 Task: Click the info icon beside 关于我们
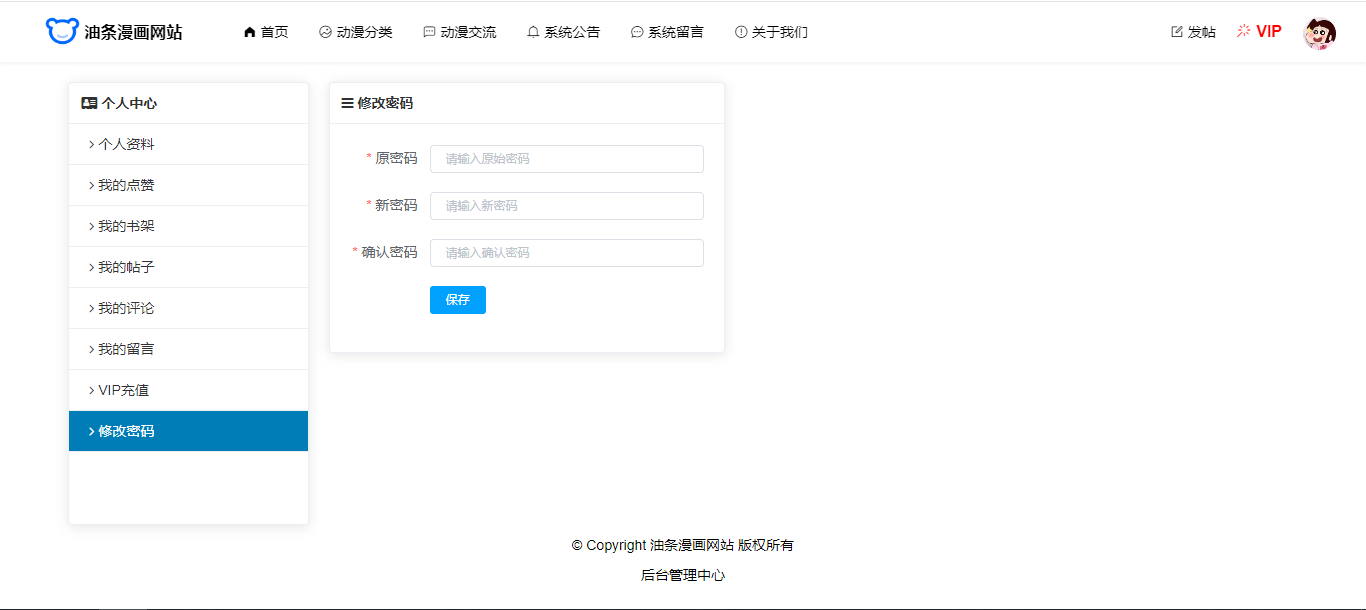[741, 32]
